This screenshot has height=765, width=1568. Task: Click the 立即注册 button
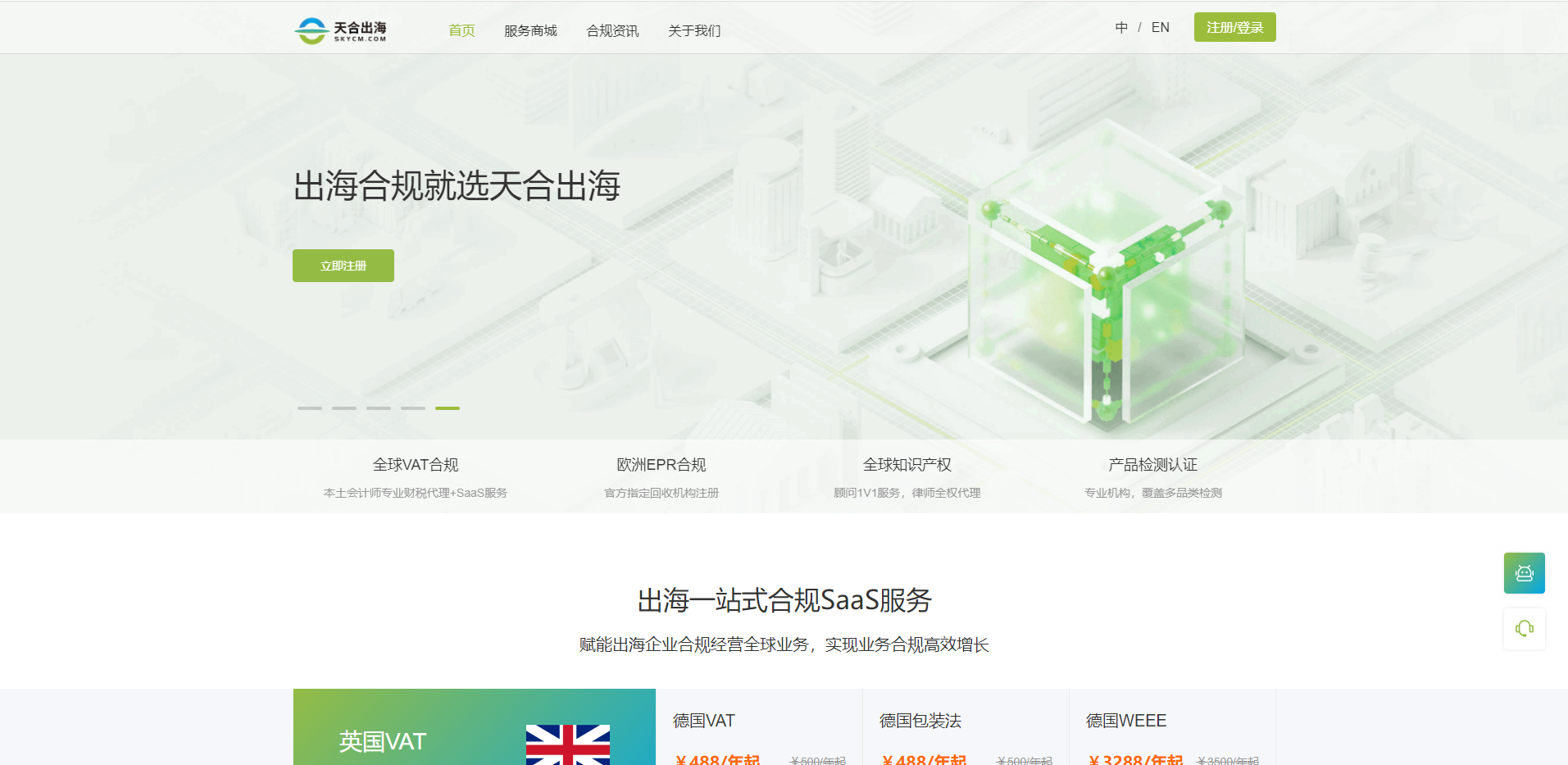(343, 265)
